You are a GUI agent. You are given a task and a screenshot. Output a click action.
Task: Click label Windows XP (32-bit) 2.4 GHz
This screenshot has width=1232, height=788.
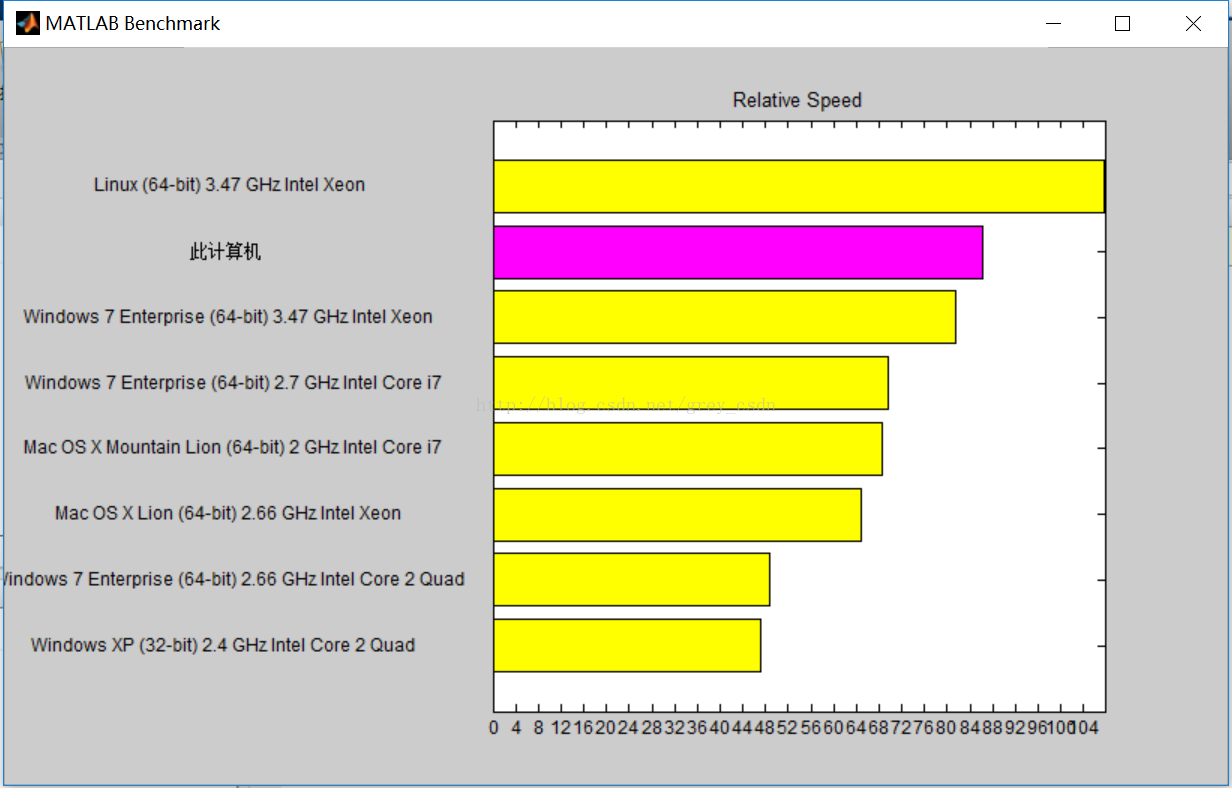point(223,645)
